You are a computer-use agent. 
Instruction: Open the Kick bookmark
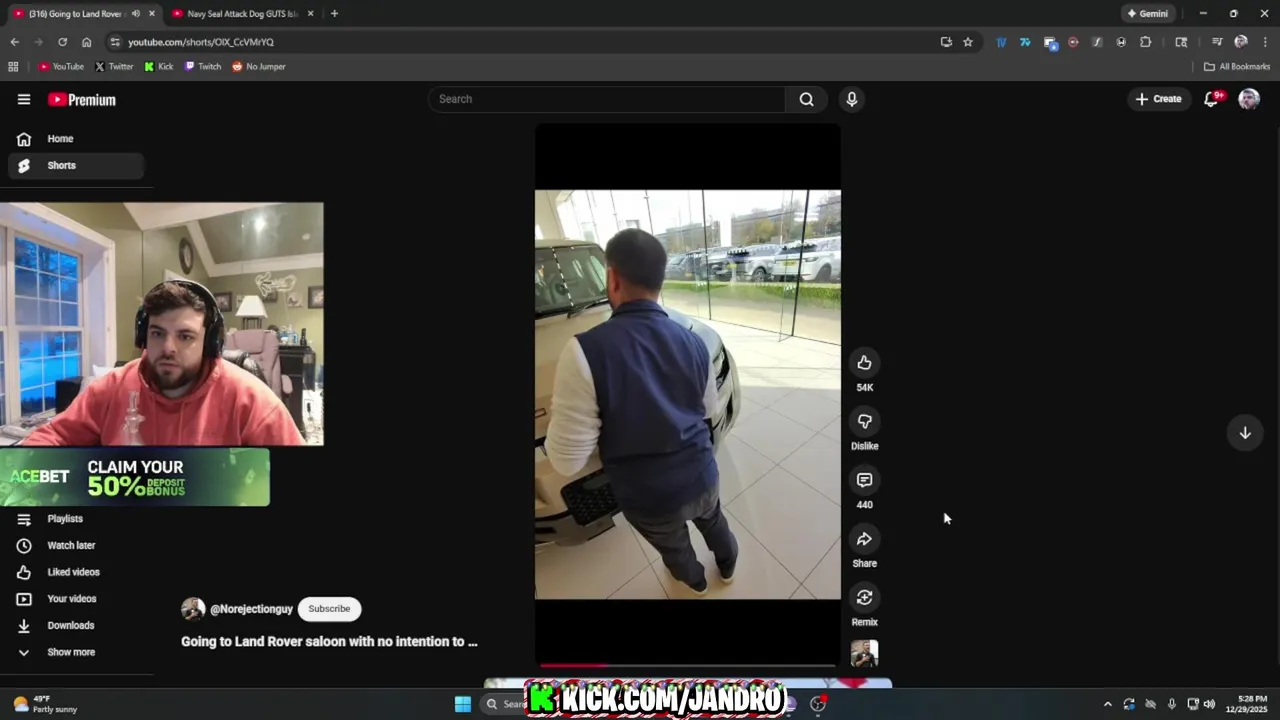coord(159,67)
